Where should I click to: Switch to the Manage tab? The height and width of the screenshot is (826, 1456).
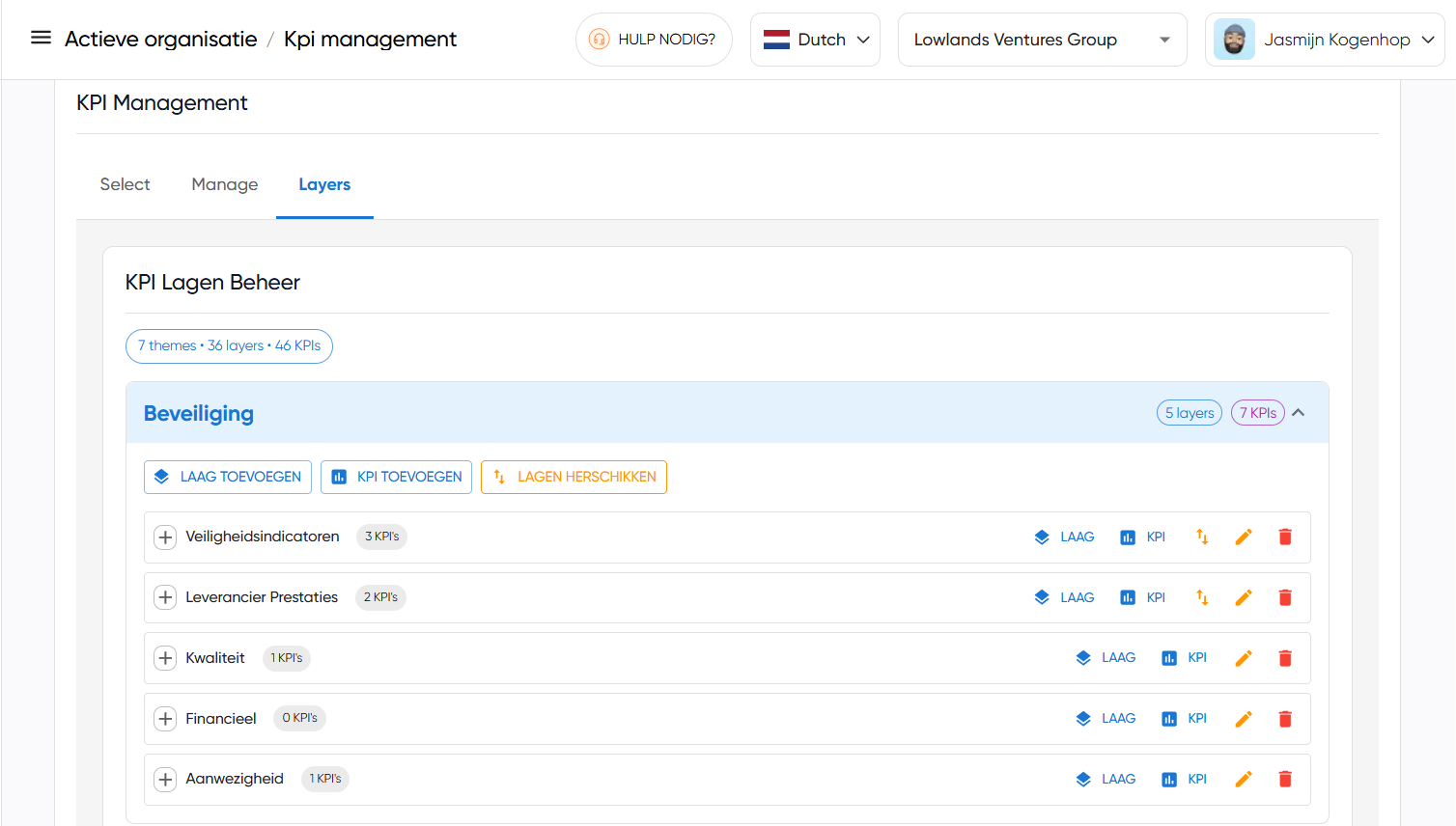coord(225,184)
